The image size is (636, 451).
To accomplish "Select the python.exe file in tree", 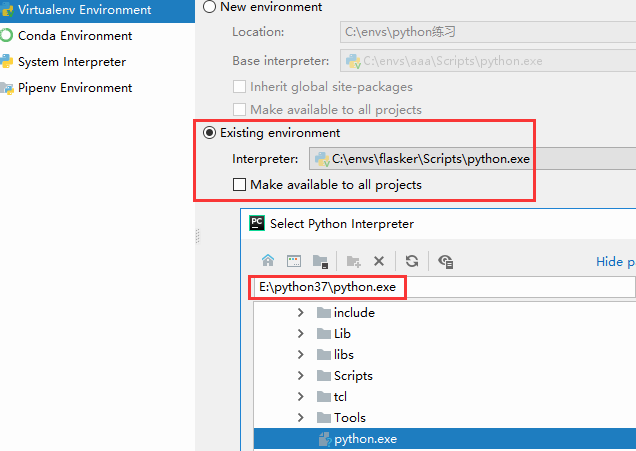I will point(365,438).
